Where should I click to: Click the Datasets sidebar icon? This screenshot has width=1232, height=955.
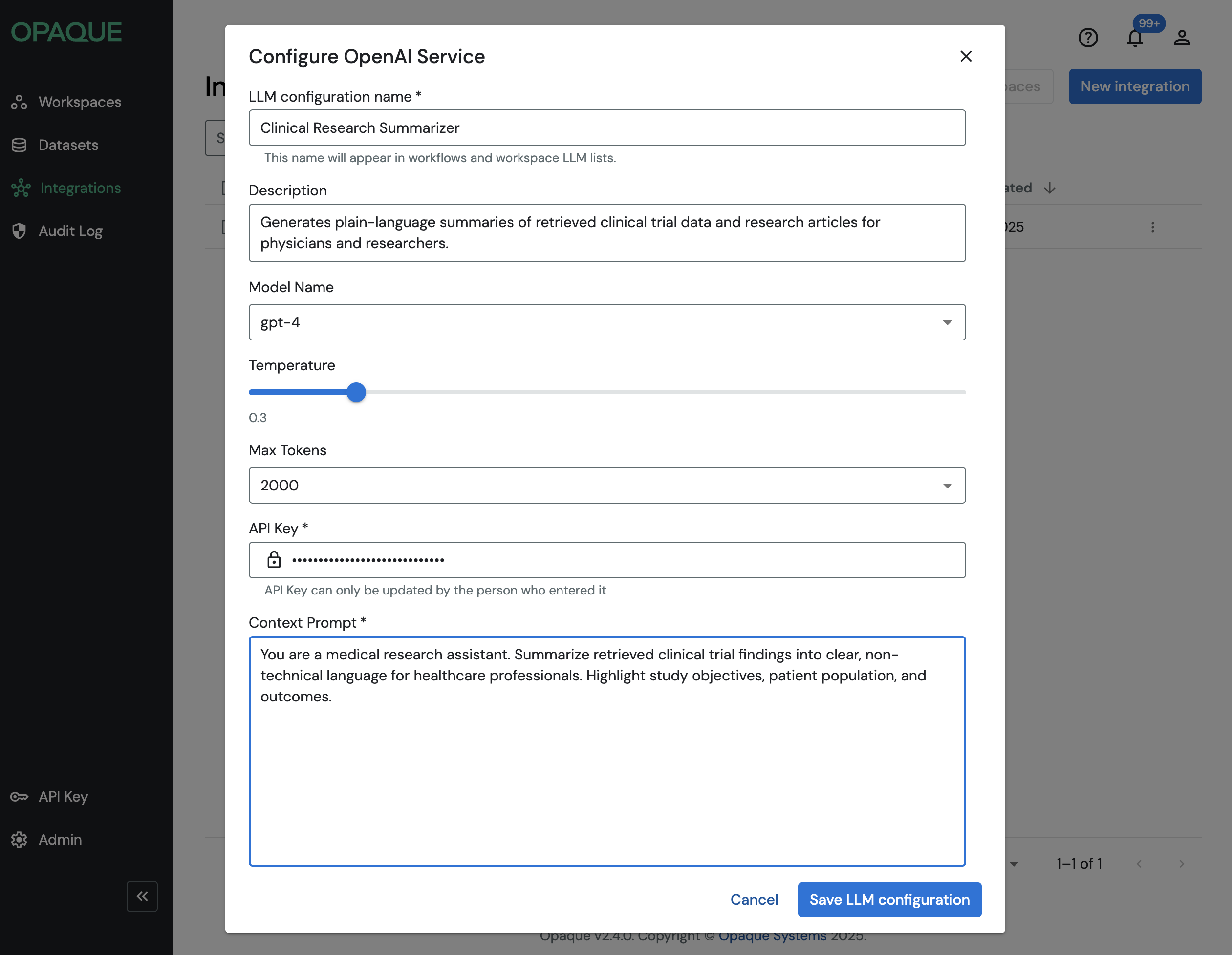(19, 145)
